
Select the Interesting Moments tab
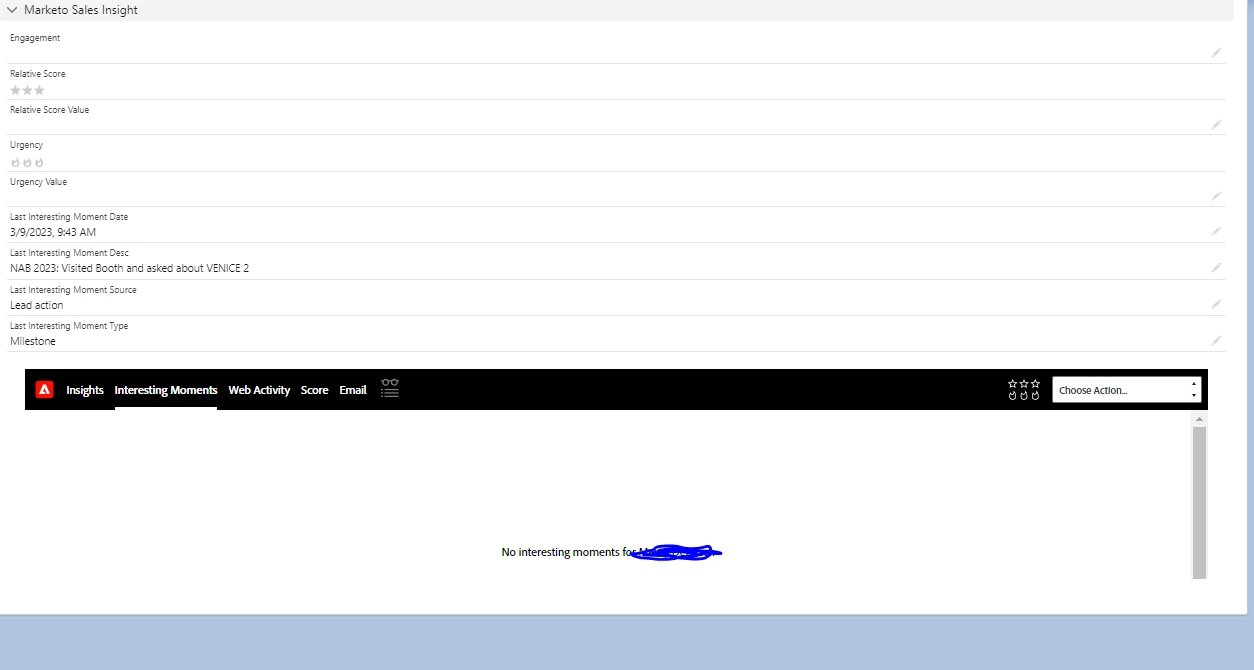point(166,390)
